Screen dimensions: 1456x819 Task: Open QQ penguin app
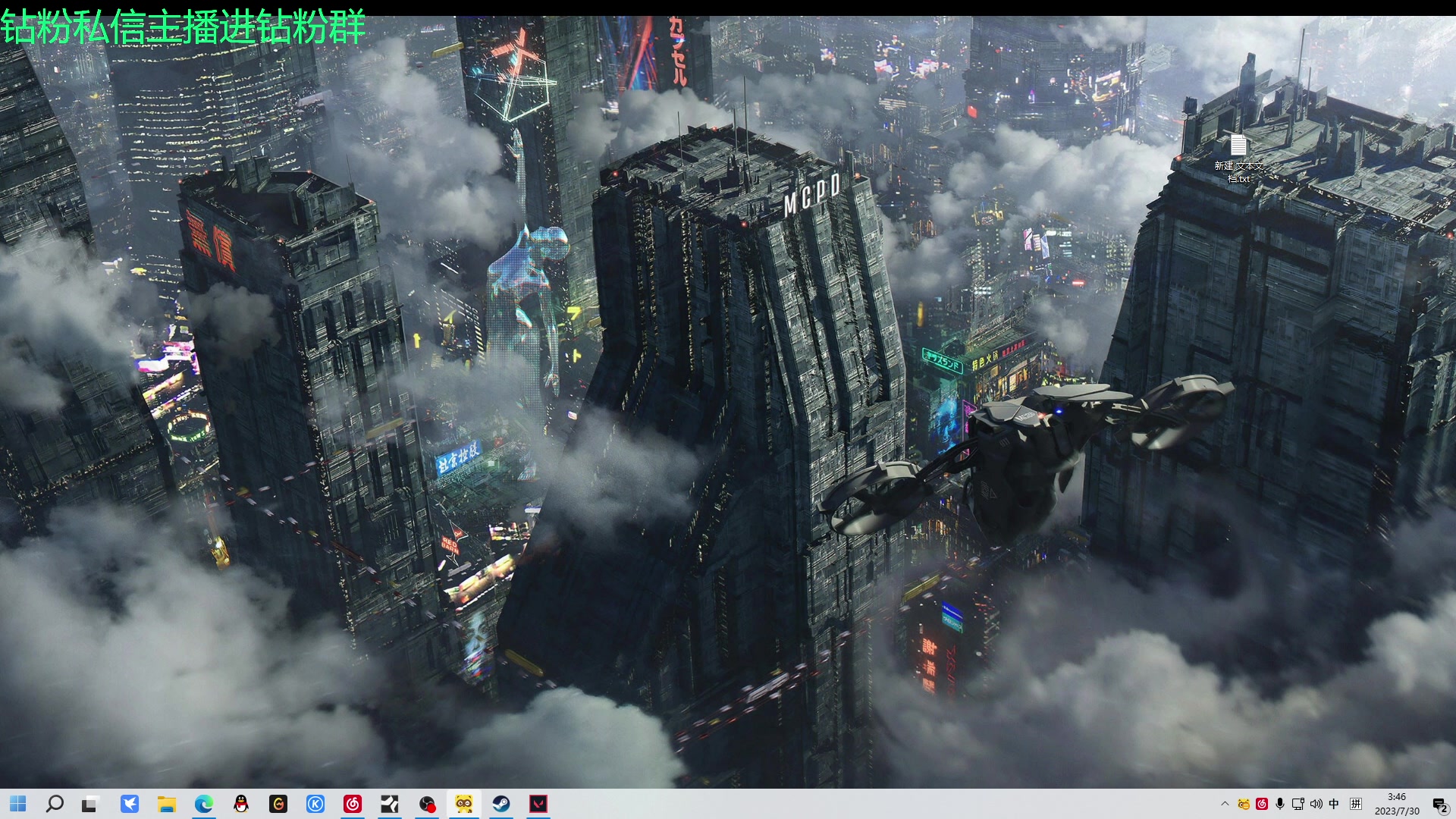coord(241,804)
